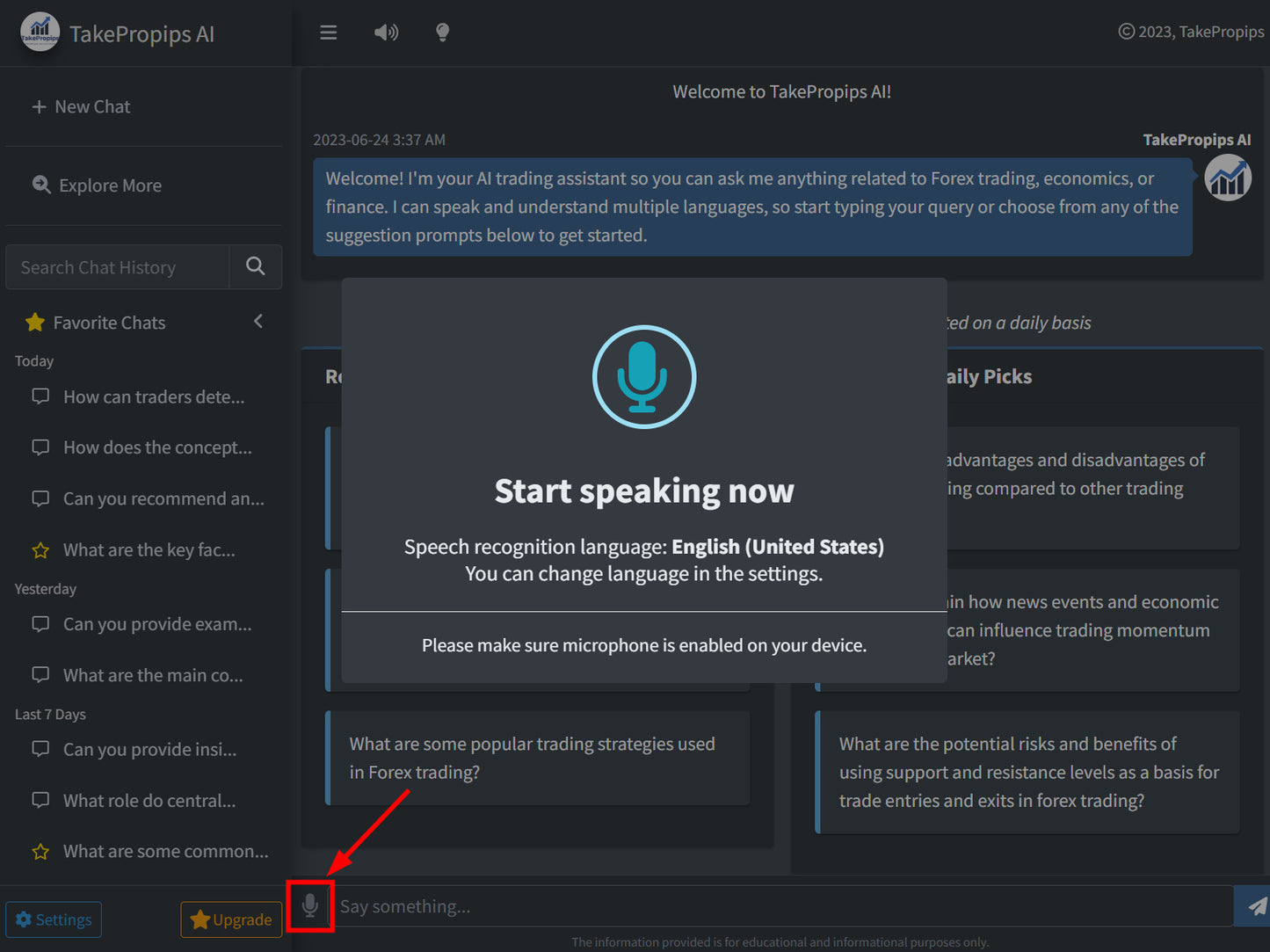This screenshot has width=1270, height=952.
Task: Click the TakePropips AI logo
Action: (x=40, y=33)
